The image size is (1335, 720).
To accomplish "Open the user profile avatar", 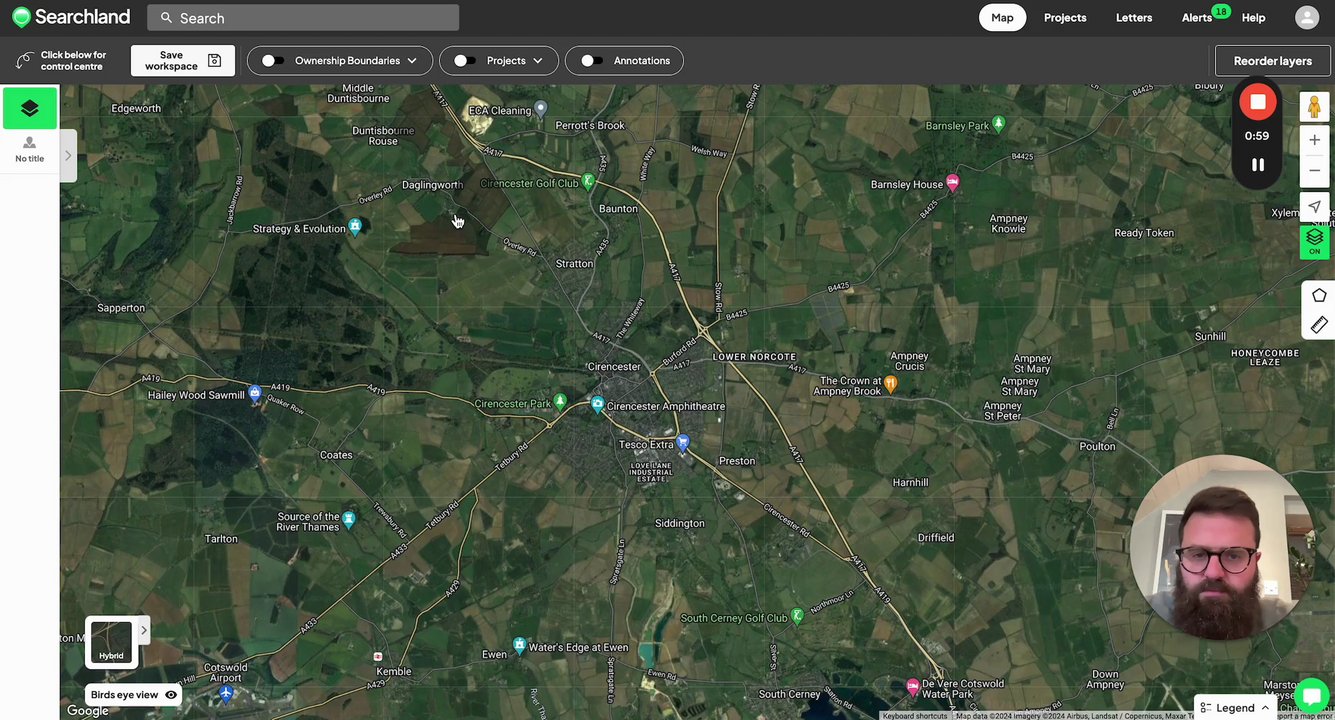I will click(1307, 17).
